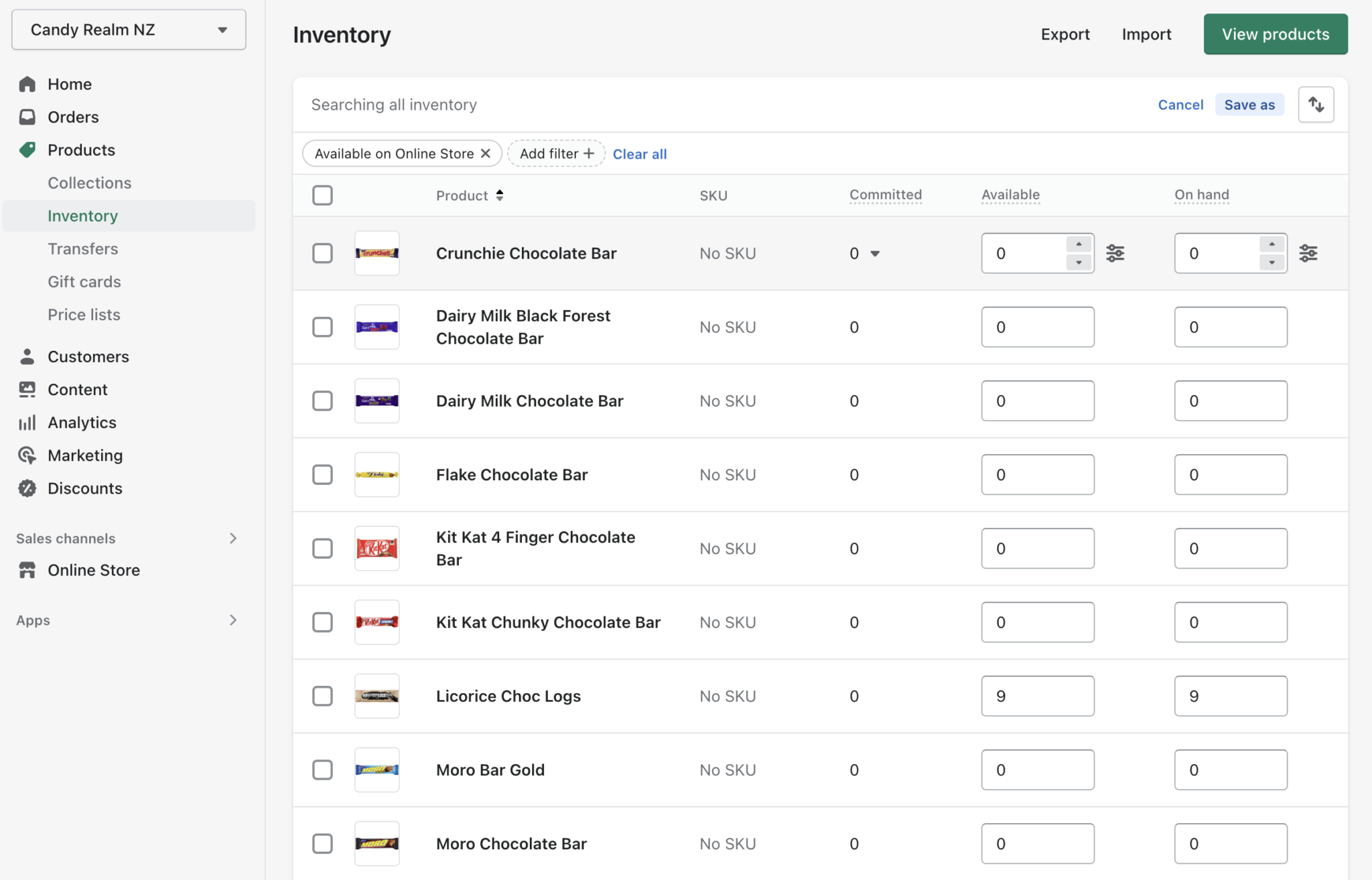Click the sort direction icon beside Save as
The width and height of the screenshot is (1372, 880).
tap(1316, 104)
